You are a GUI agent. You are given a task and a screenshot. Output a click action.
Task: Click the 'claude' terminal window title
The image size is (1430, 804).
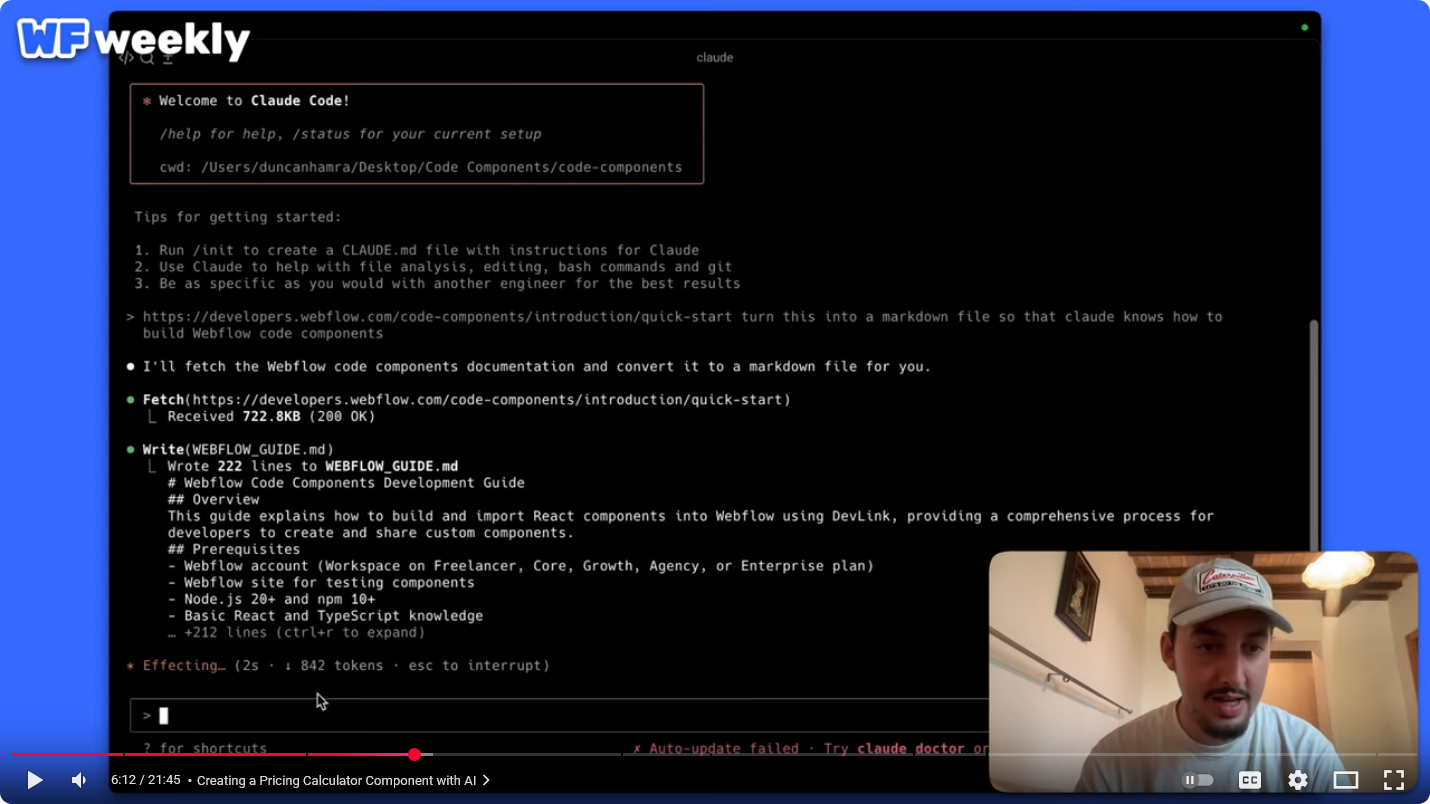(x=715, y=58)
